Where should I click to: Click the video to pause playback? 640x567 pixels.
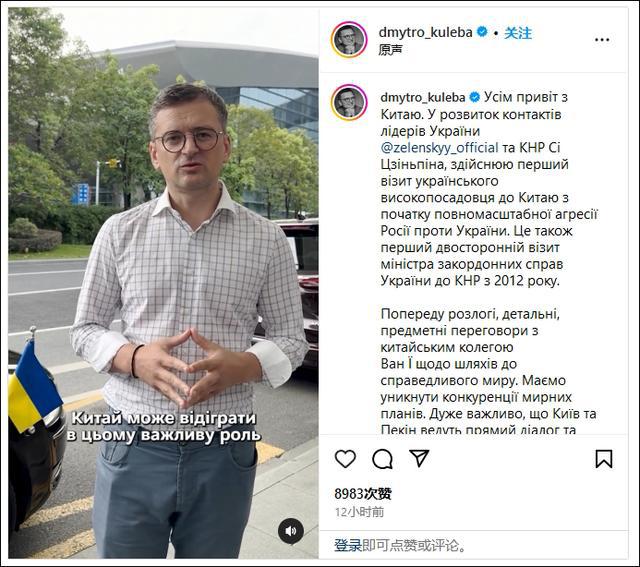(163, 282)
